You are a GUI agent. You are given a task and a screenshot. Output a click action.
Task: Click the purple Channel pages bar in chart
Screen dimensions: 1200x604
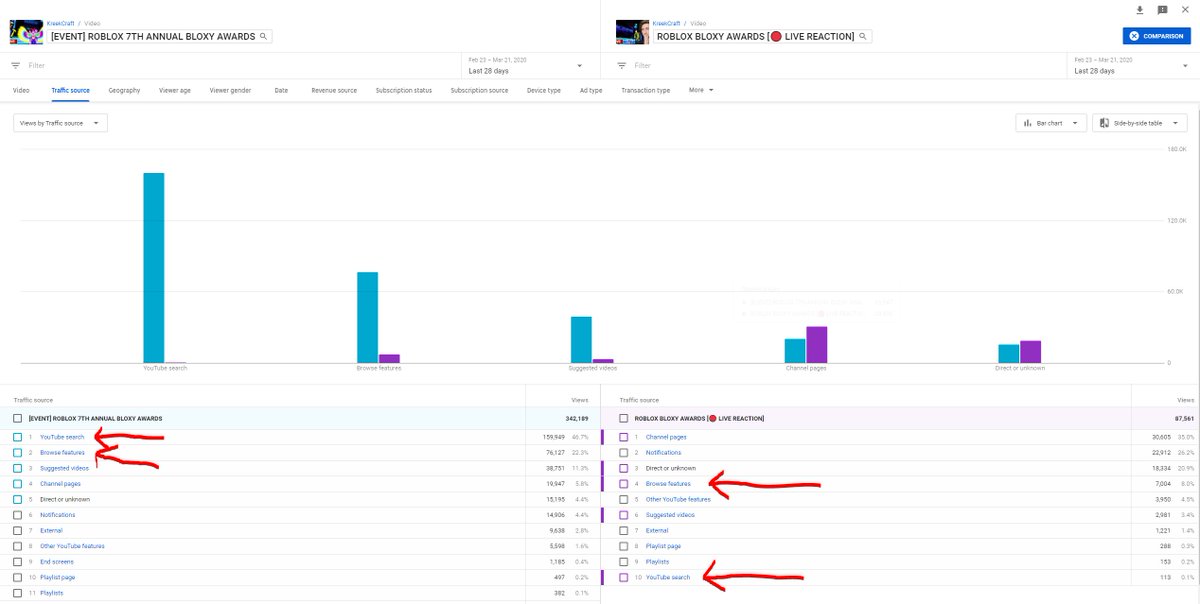(817, 344)
